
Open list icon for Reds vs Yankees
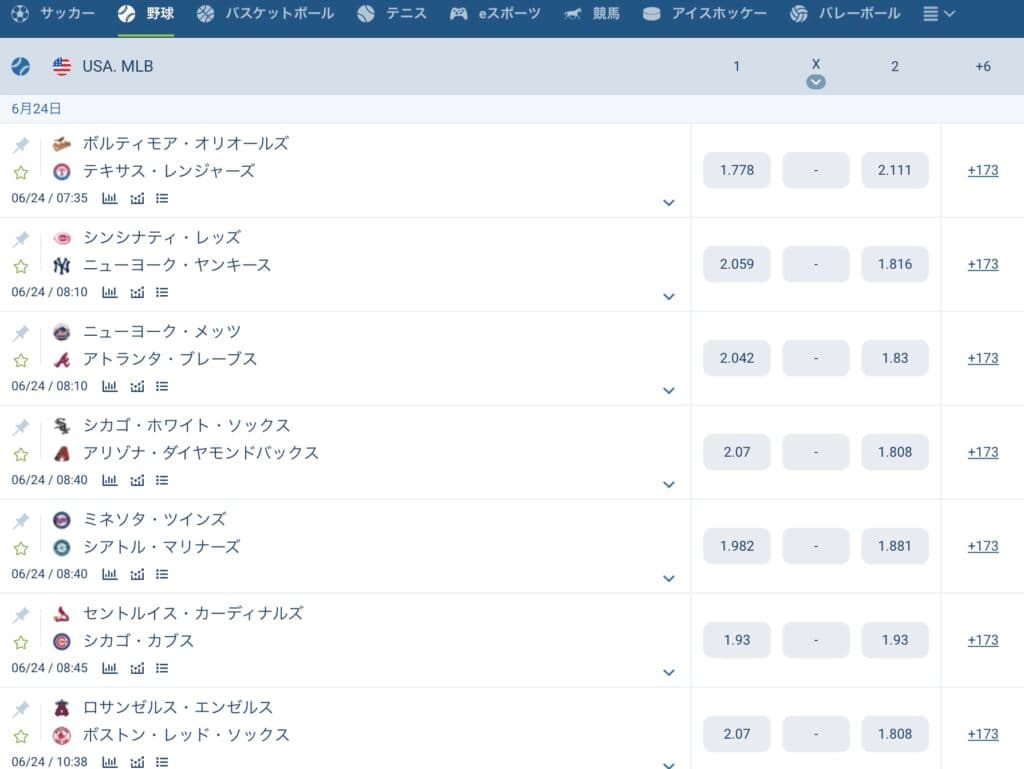click(162, 292)
